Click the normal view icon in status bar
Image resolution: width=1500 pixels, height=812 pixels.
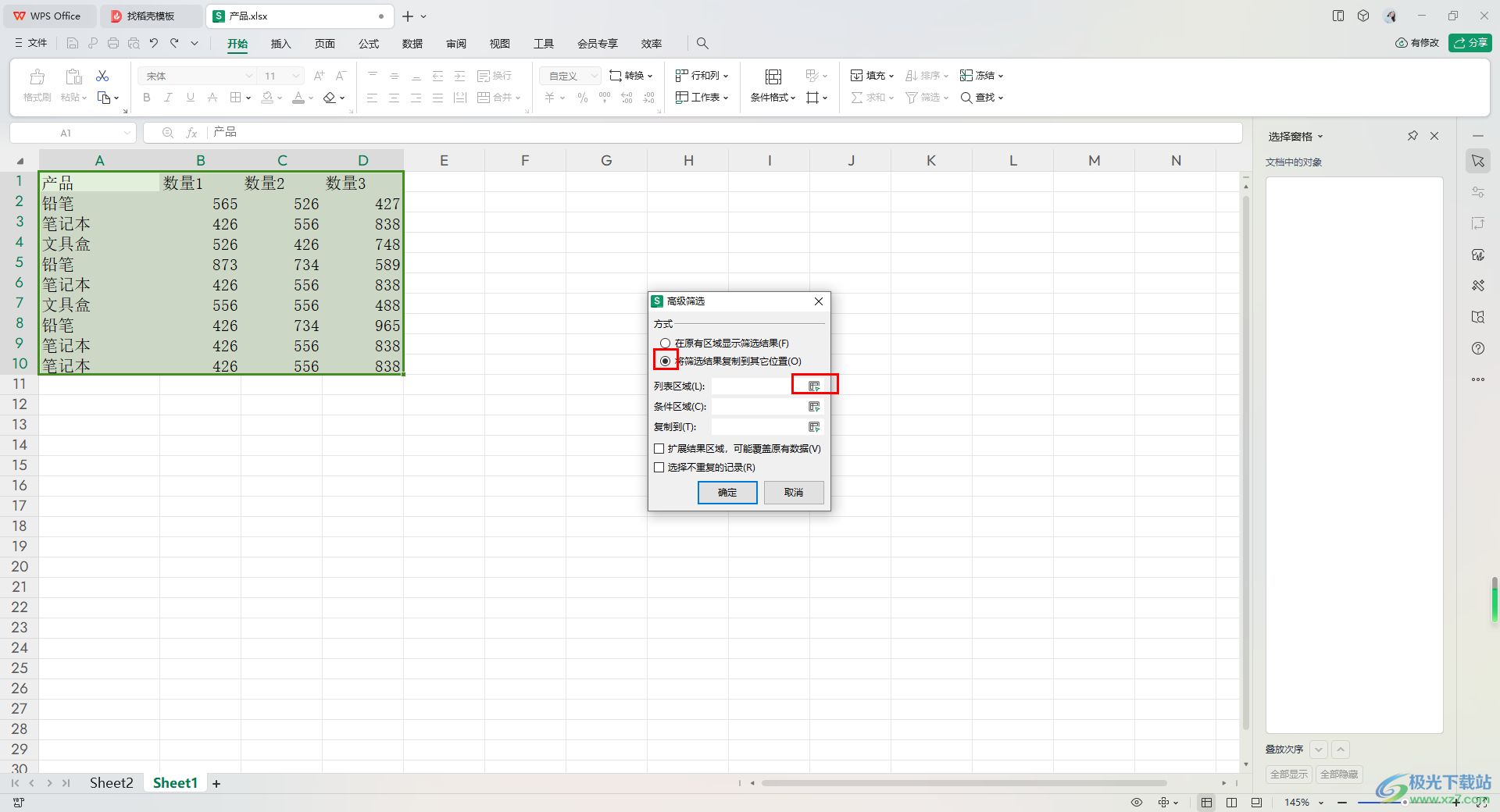pyautogui.click(x=1207, y=803)
